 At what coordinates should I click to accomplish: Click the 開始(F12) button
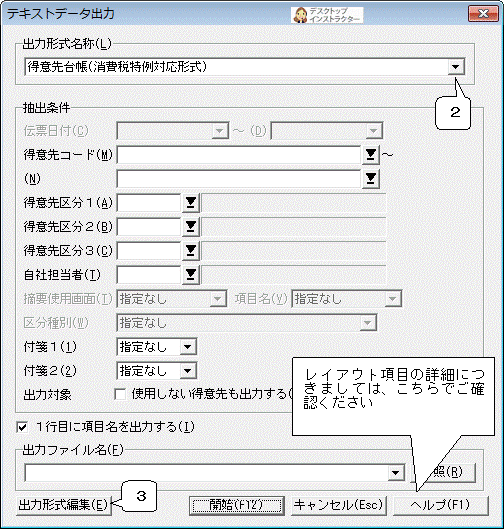[x=236, y=505]
